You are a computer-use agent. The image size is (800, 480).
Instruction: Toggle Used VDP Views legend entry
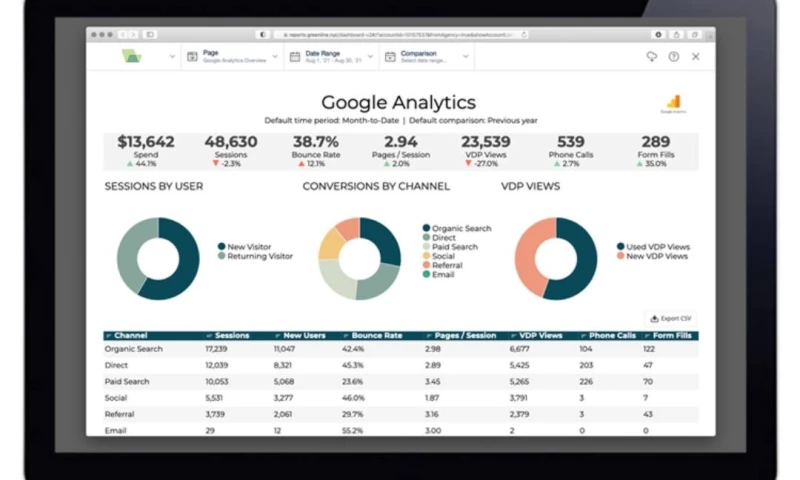coord(654,246)
